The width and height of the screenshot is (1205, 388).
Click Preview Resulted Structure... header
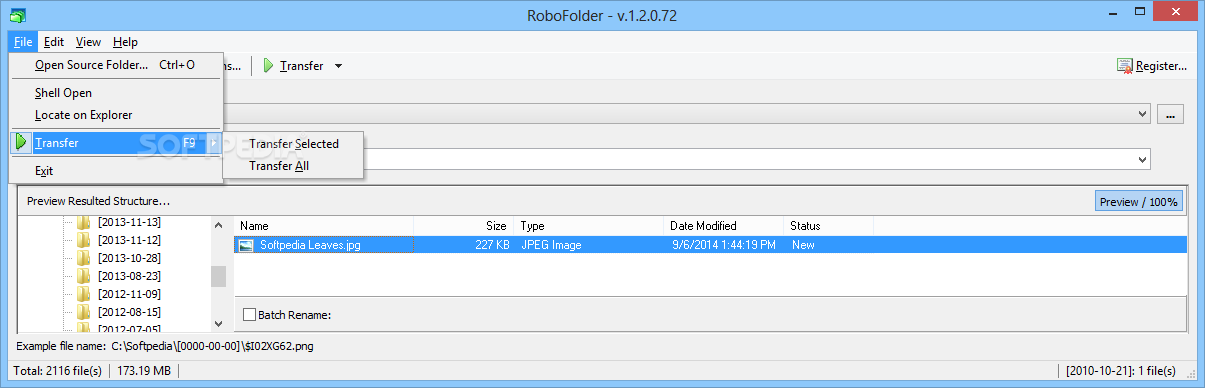click(x=98, y=201)
